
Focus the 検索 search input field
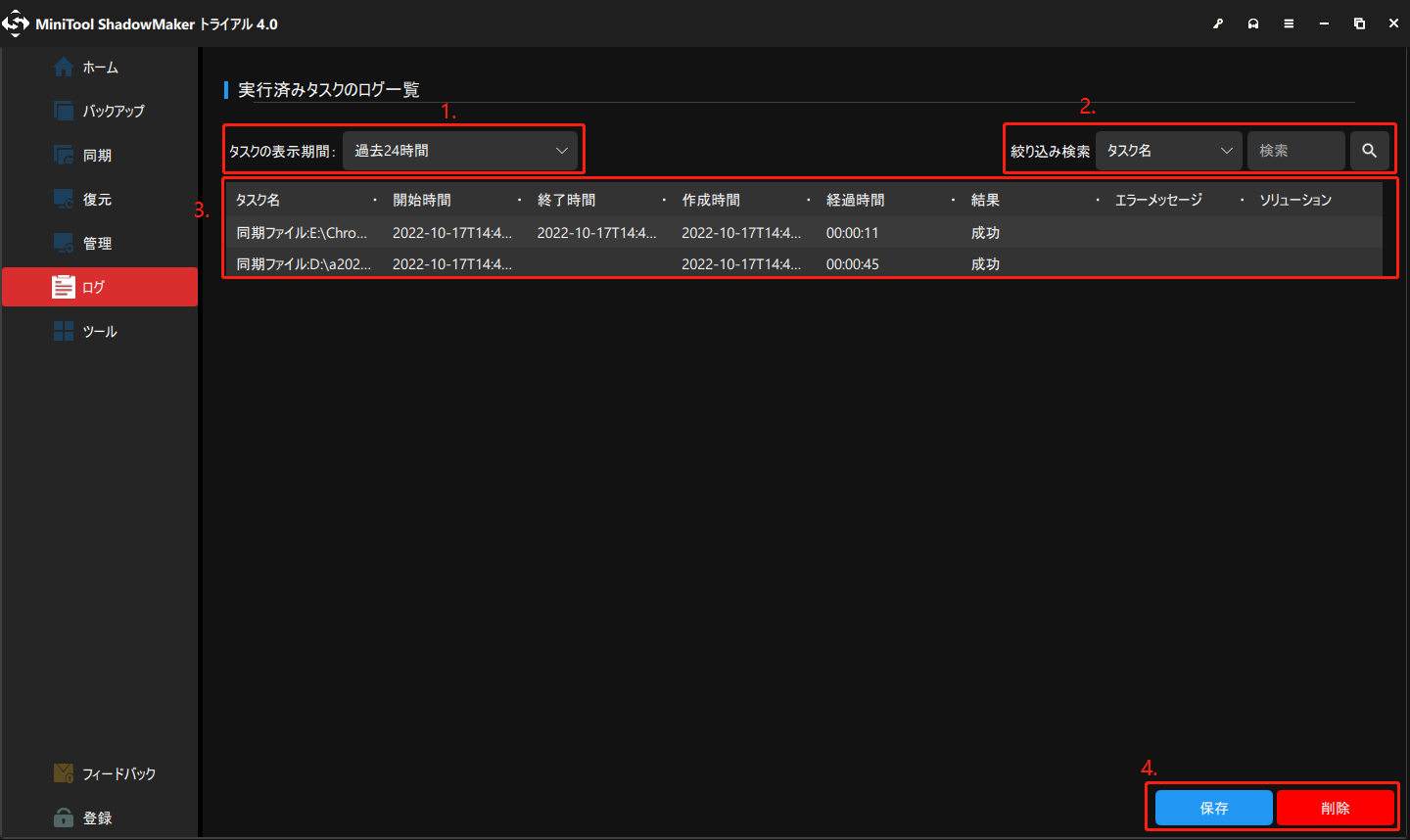click(x=1296, y=151)
